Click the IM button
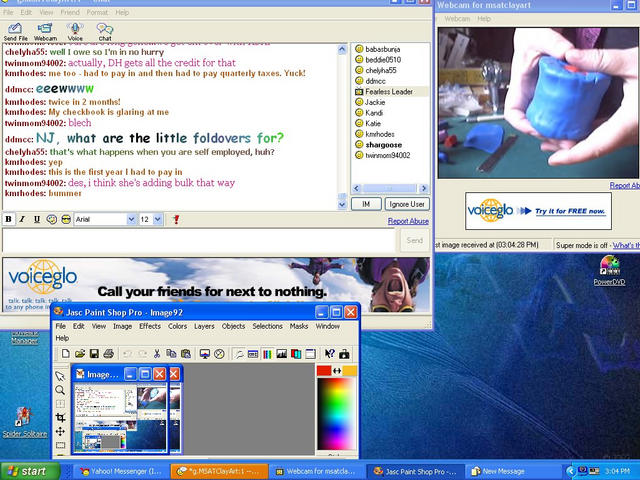 coord(366,204)
